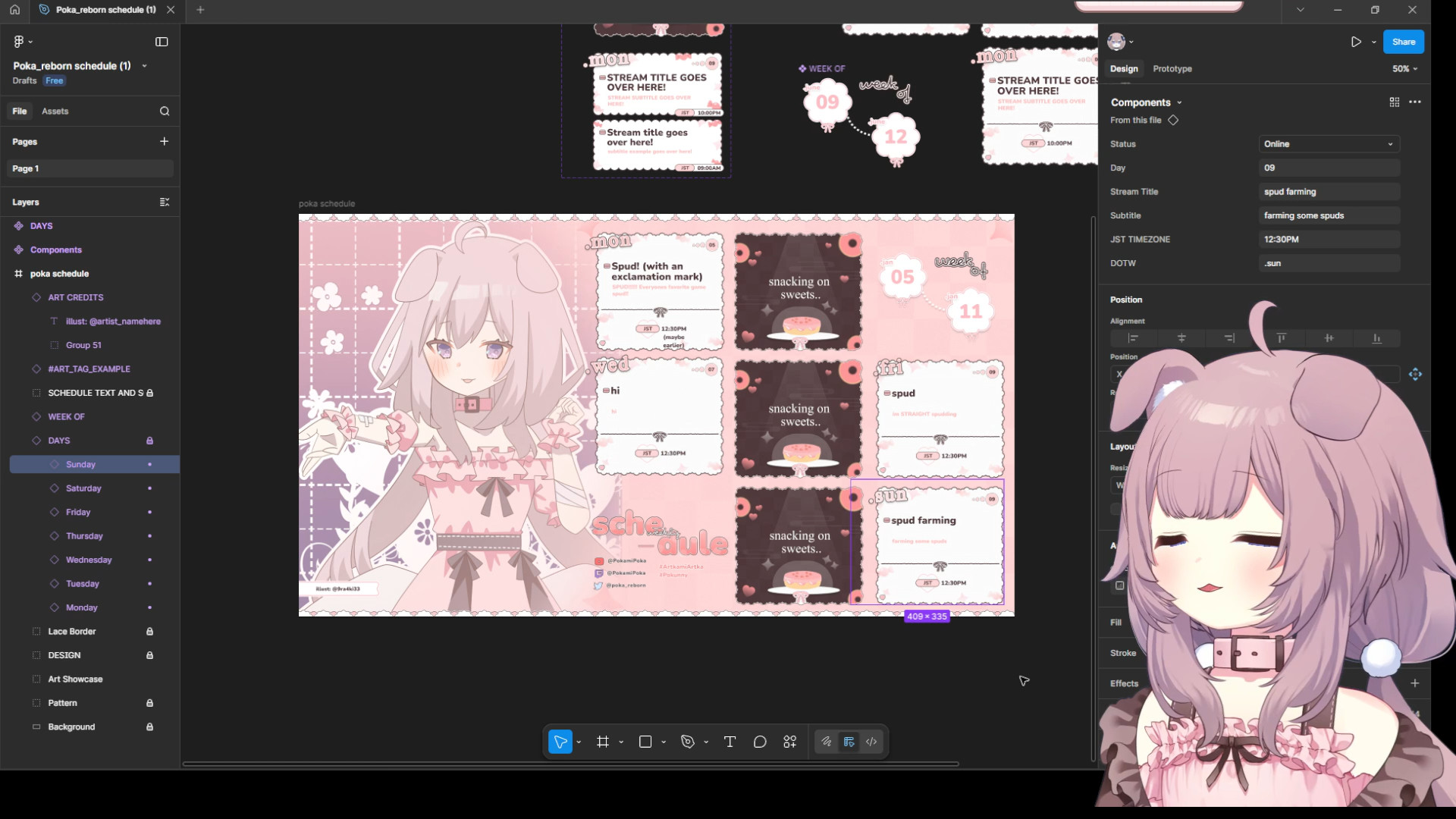Select the Comment tool
Screen dimensions: 1456x819
(x=760, y=742)
